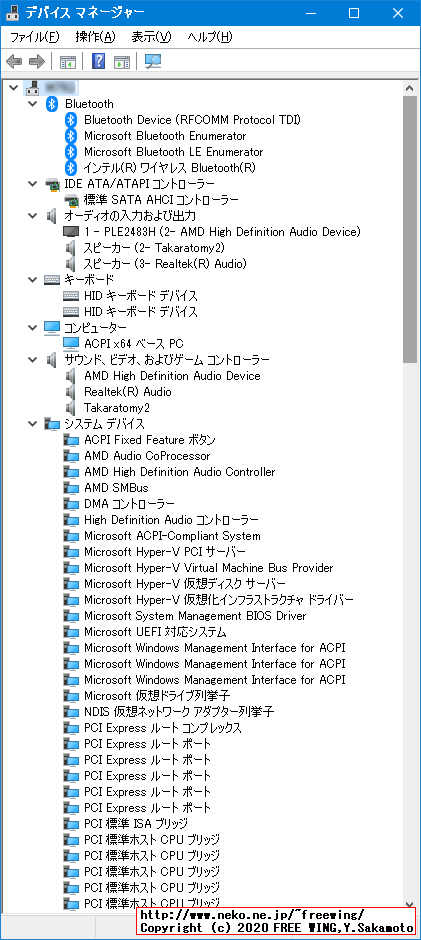The image size is (421, 940).
Task: Select Realtek(R) Audio under sound controllers
Action: tap(128, 391)
